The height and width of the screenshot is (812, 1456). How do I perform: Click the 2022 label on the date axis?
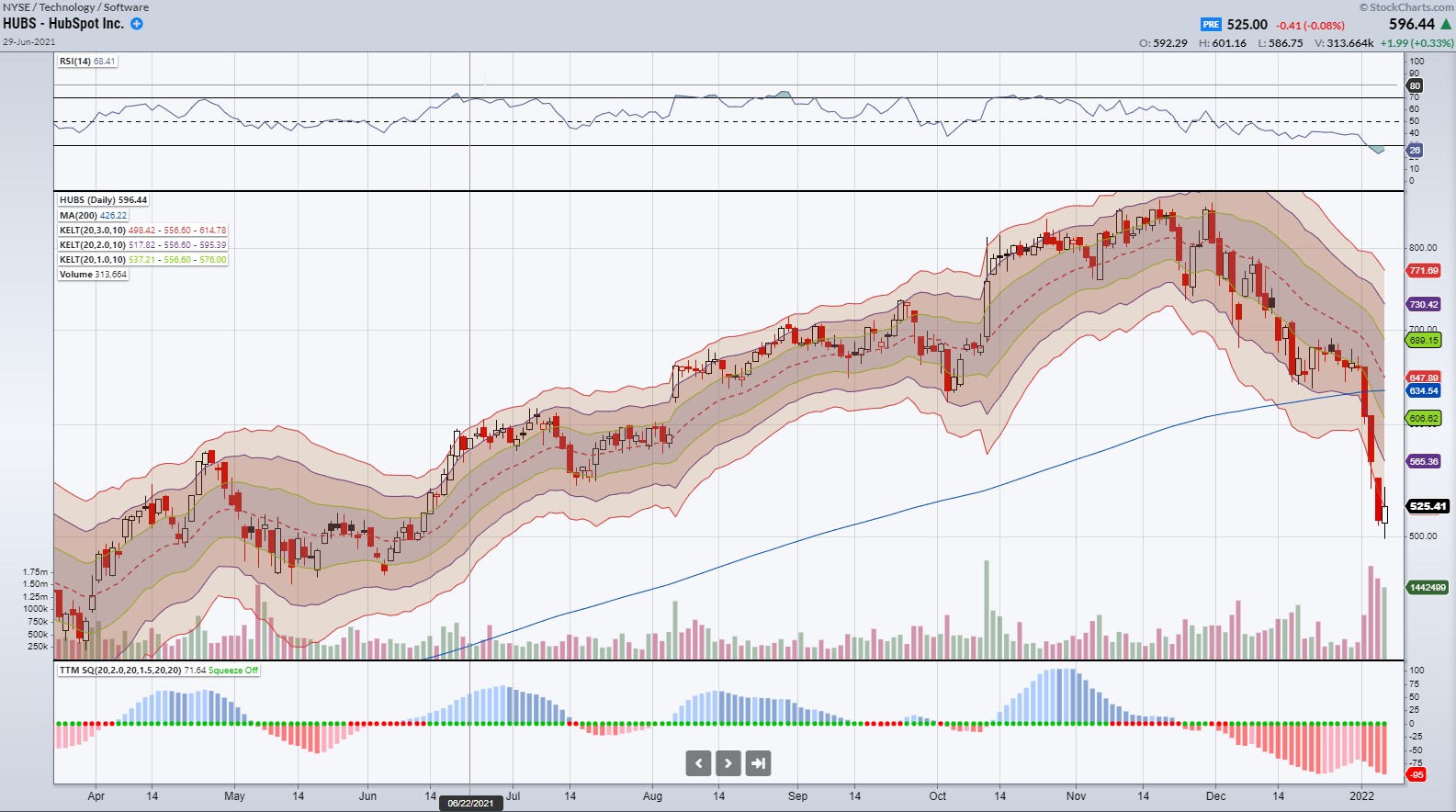click(1361, 796)
